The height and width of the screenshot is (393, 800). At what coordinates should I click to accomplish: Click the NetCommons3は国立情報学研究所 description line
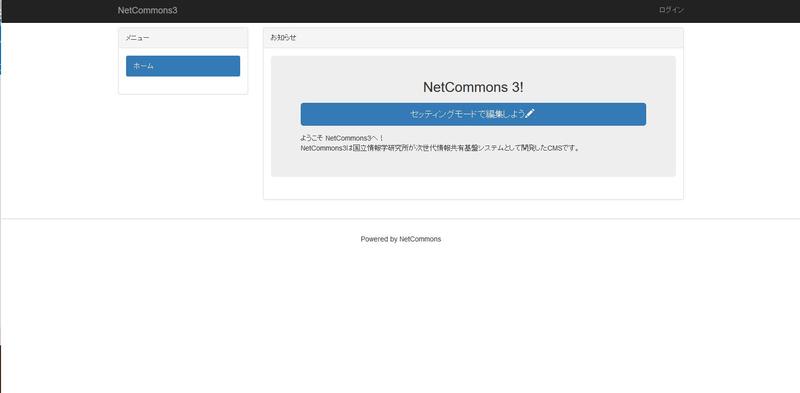[x=440, y=149]
